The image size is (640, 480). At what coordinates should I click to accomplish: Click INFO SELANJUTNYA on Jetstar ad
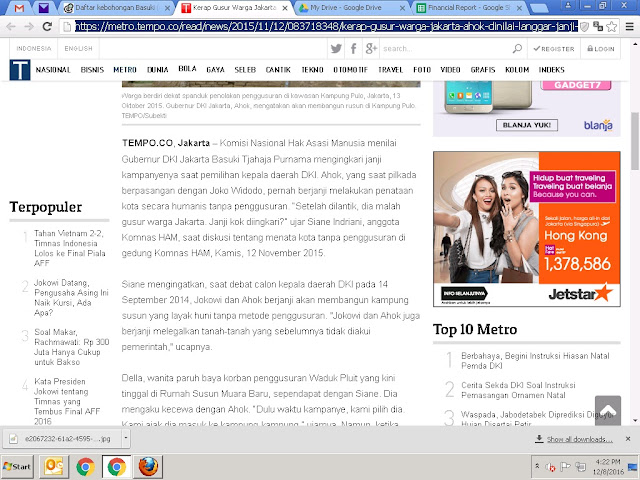pyautogui.click(x=464, y=293)
